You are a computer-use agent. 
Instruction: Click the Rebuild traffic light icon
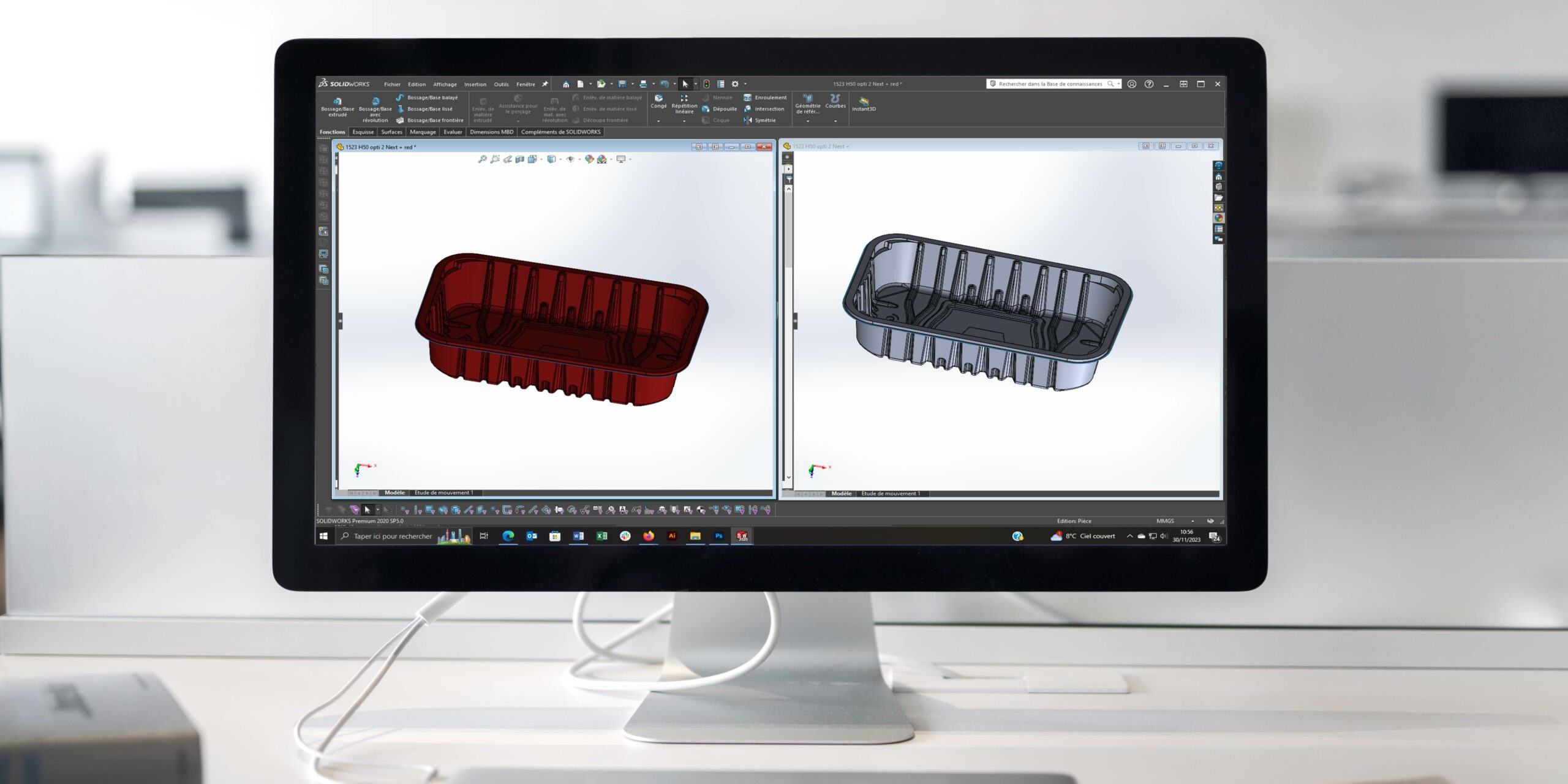[706, 84]
